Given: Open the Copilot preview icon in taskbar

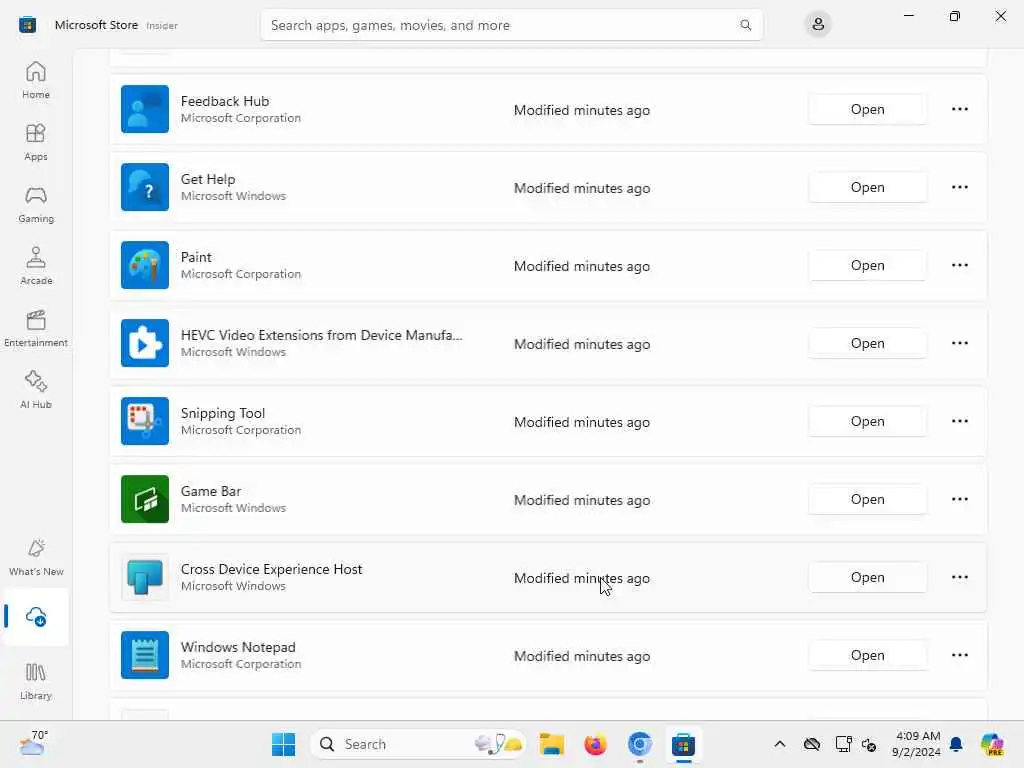Looking at the screenshot, I should 992,744.
